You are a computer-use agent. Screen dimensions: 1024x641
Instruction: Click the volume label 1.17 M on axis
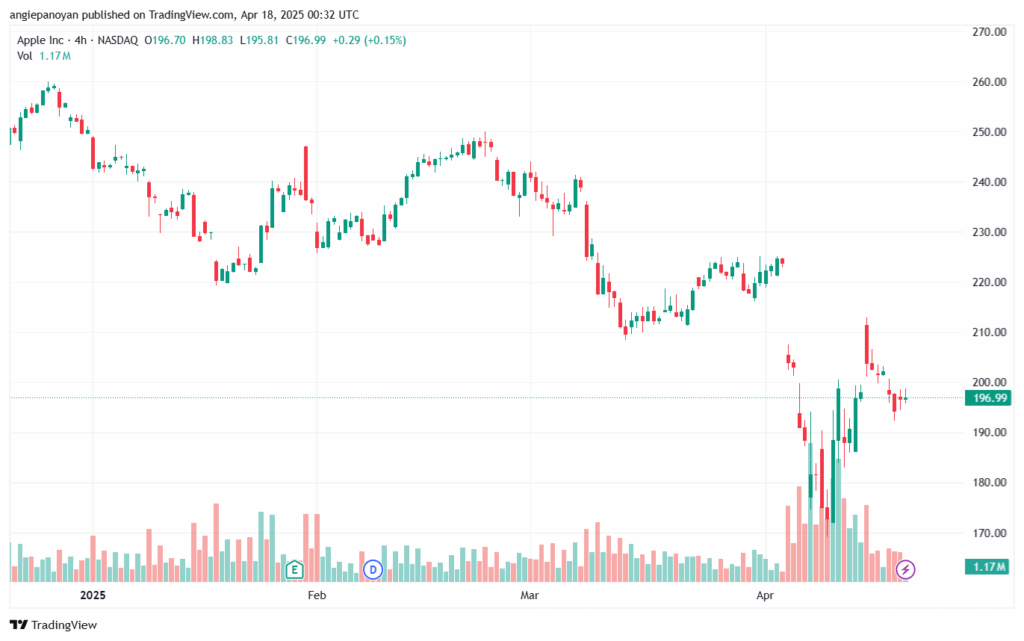[x=987, y=566]
